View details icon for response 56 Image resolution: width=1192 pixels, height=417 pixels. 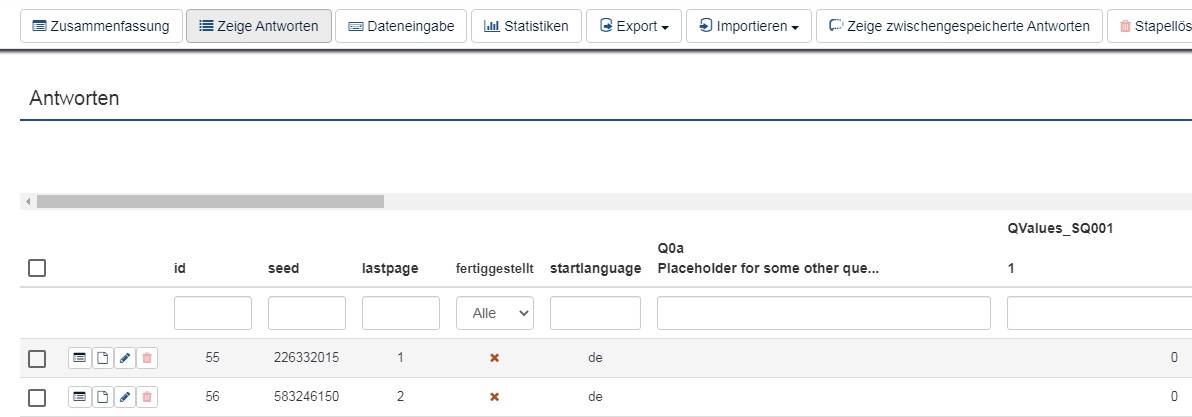[x=79, y=397]
